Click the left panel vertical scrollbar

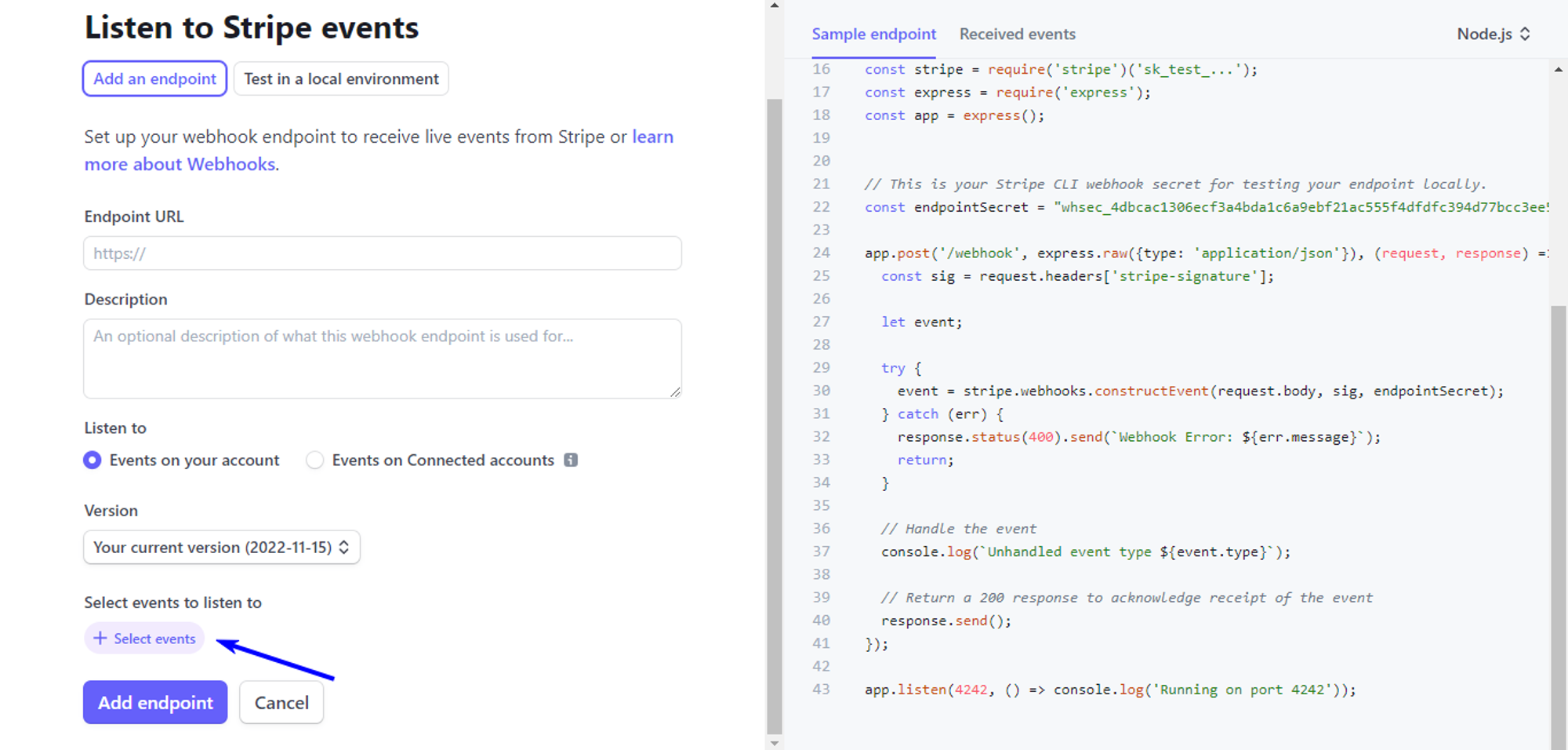pyautogui.click(x=775, y=416)
